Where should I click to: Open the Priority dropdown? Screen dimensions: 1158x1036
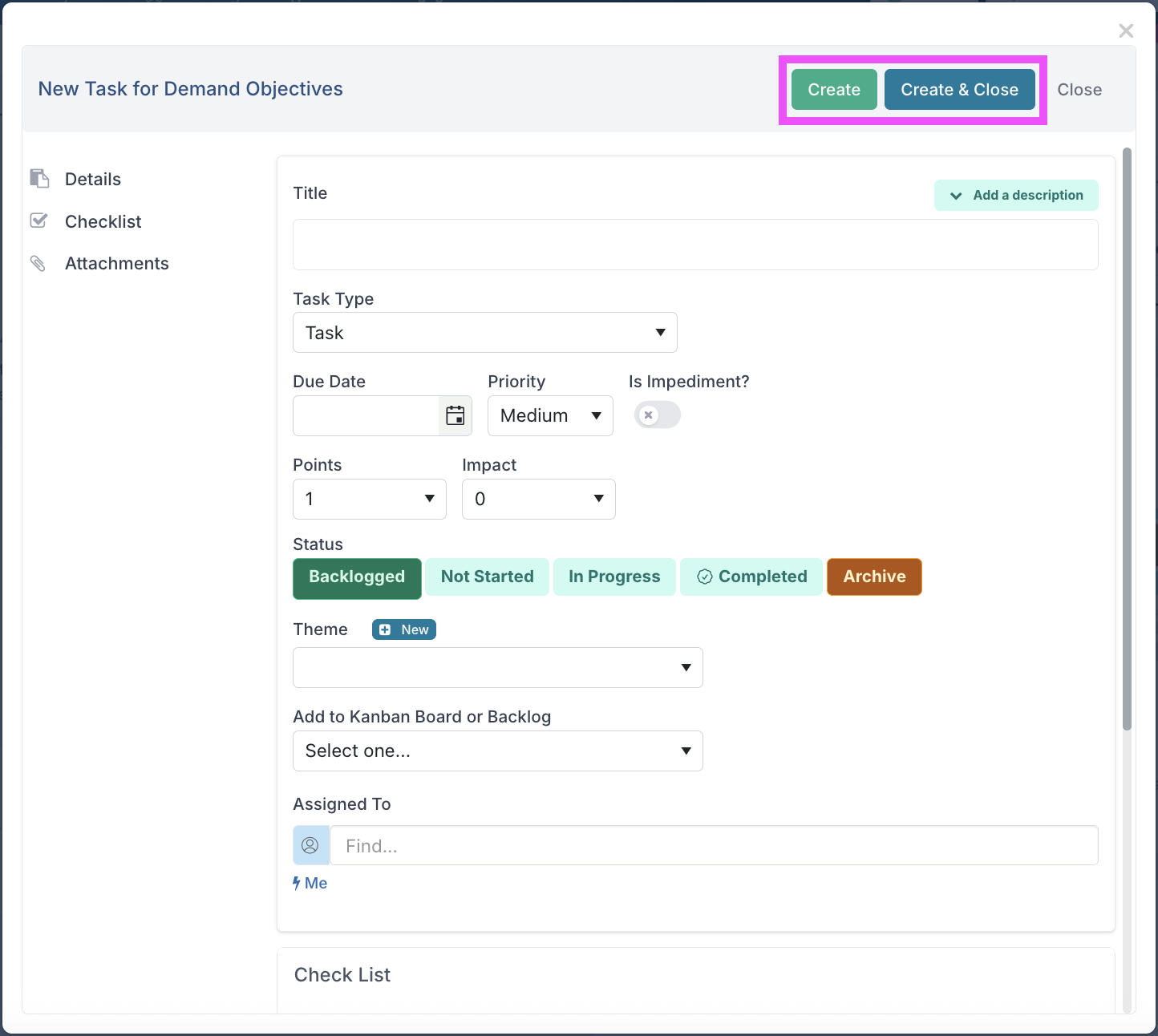click(550, 415)
